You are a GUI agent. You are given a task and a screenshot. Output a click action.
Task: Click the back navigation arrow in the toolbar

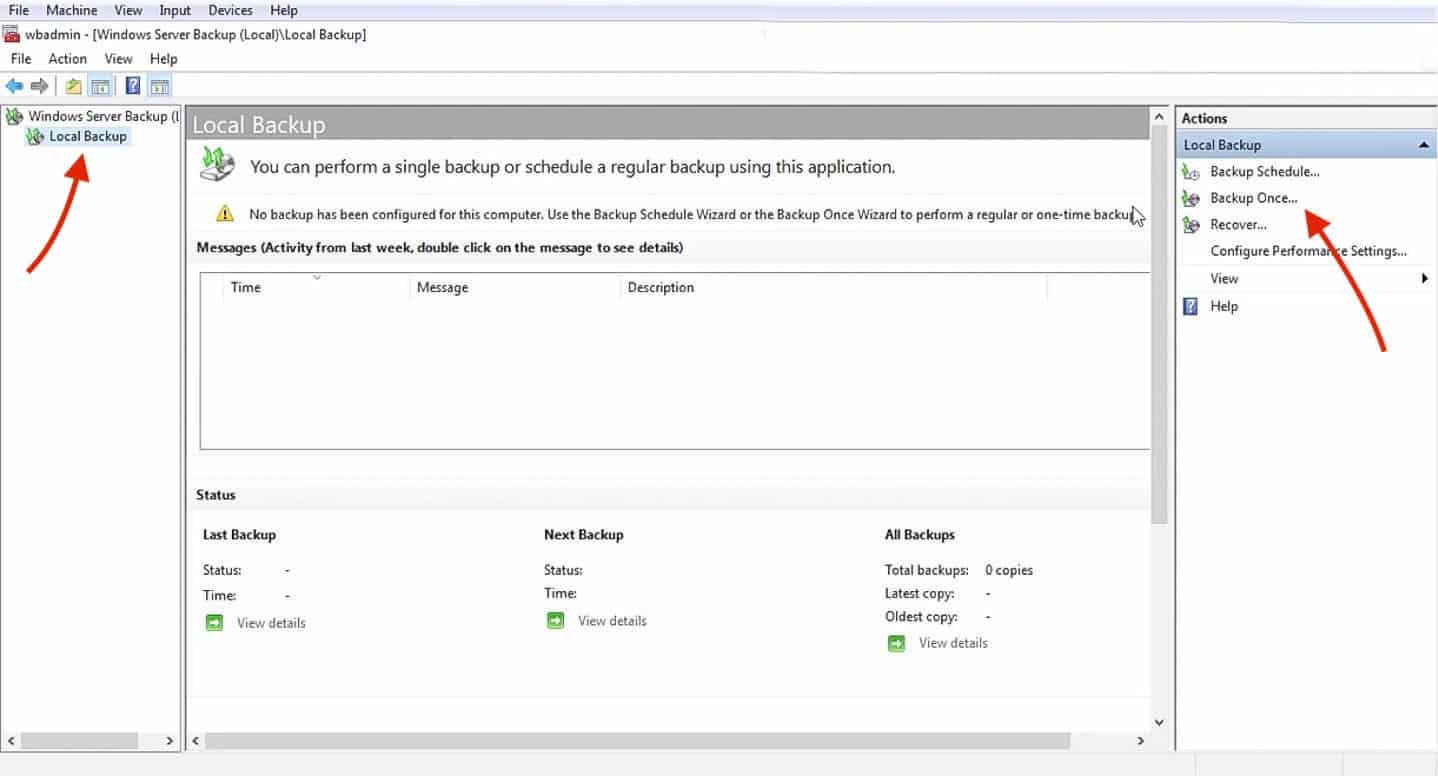[x=14, y=85]
